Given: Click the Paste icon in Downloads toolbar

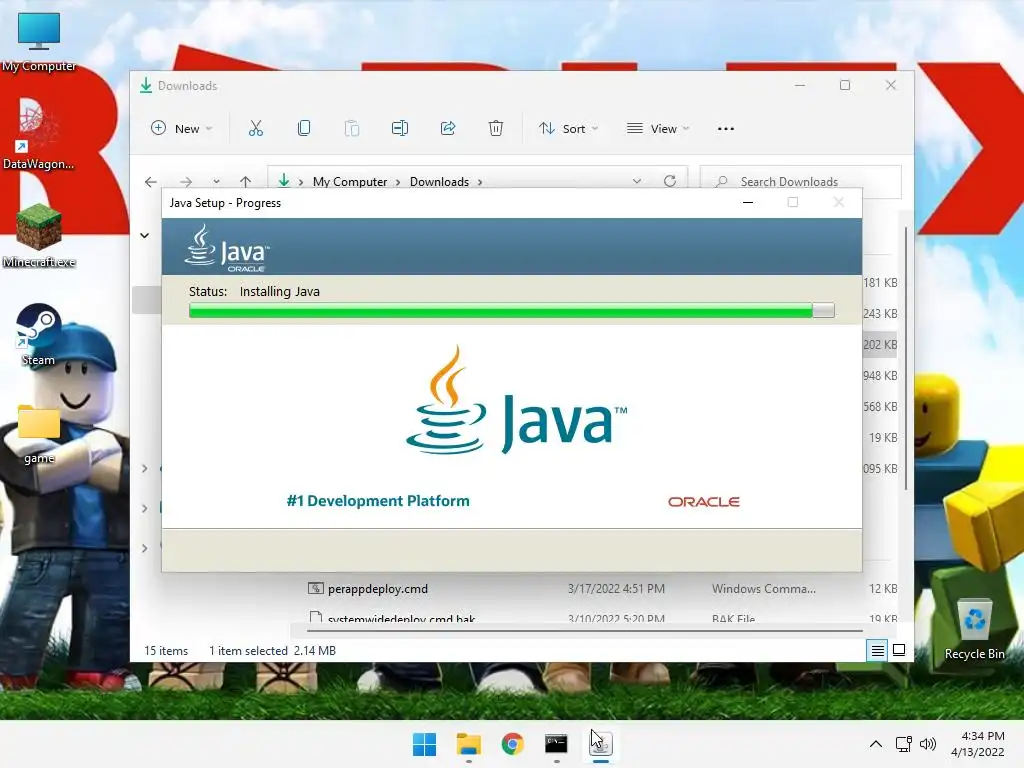Looking at the screenshot, I should [x=351, y=129].
